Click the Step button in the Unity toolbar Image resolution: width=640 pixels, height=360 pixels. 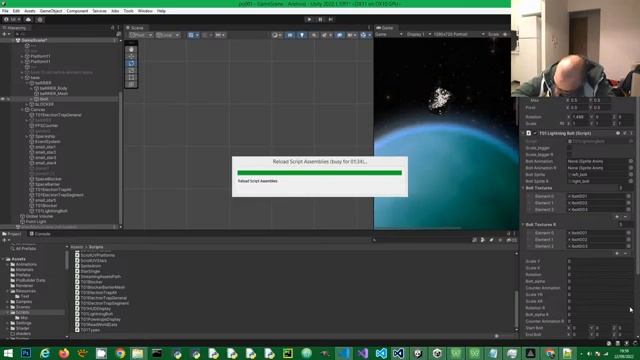pyautogui.click(x=331, y=19)
